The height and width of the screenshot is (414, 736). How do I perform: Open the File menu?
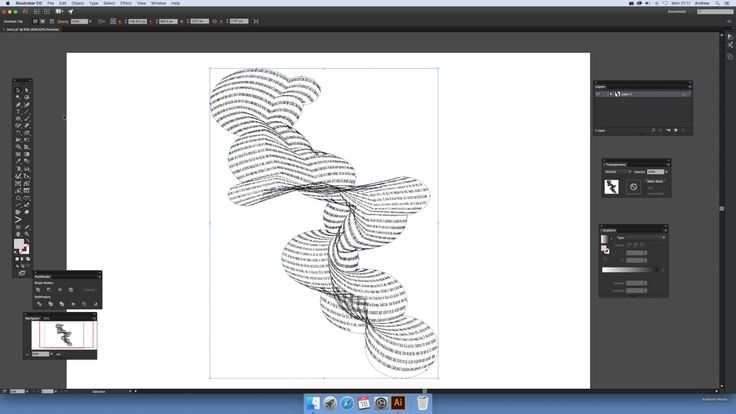click(50, 3)
